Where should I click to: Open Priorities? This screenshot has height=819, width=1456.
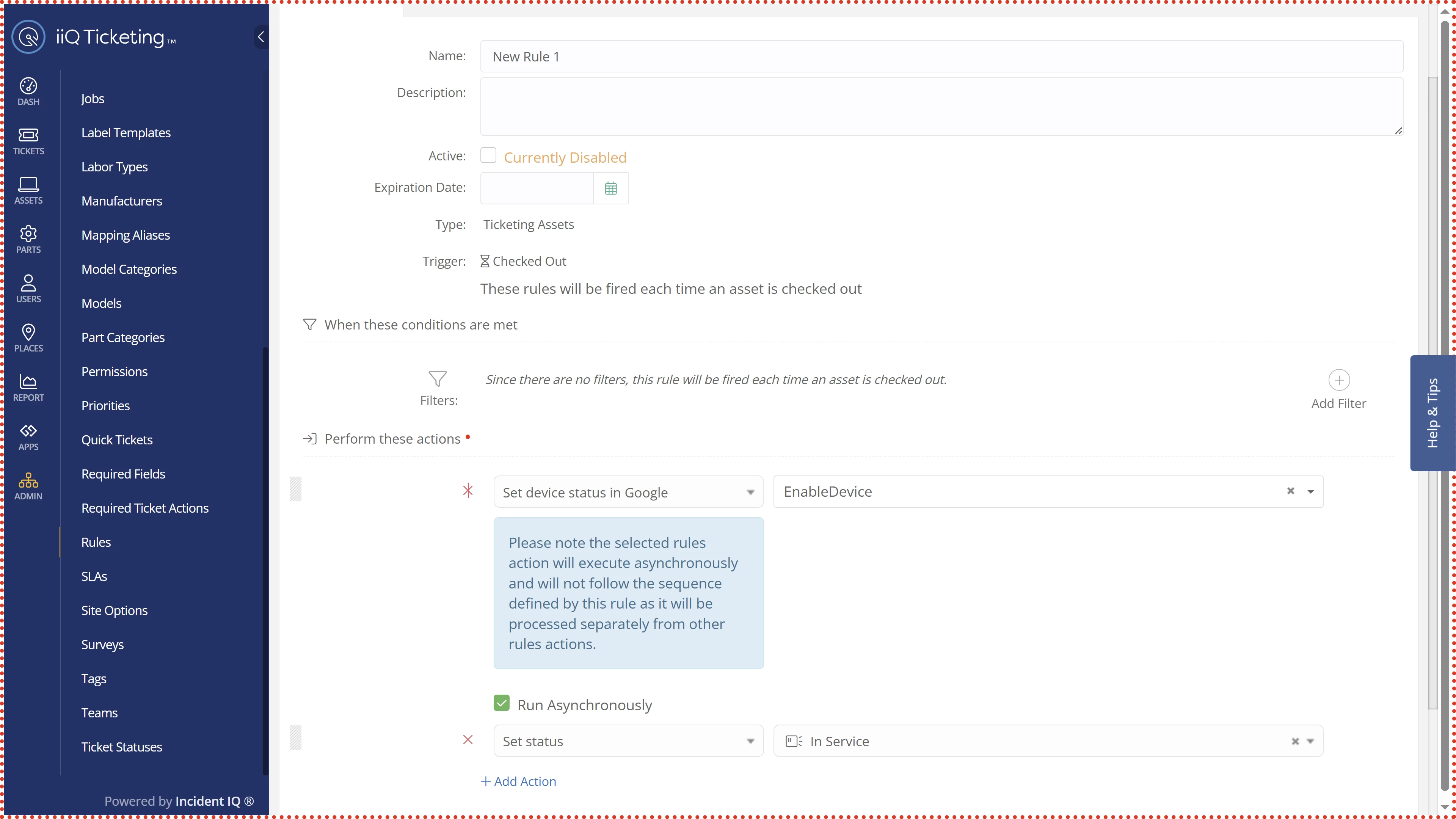coord(105,405)
